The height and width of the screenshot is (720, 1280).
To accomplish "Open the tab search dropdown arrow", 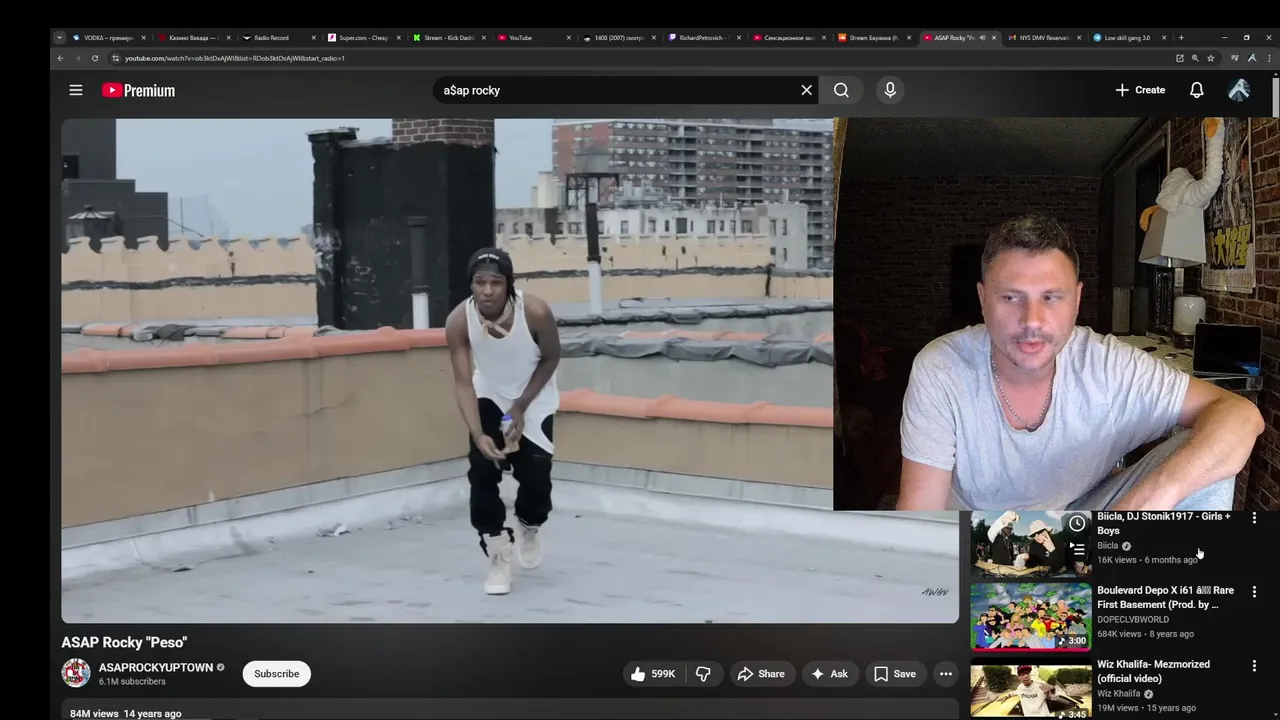I will pos(59,38).
